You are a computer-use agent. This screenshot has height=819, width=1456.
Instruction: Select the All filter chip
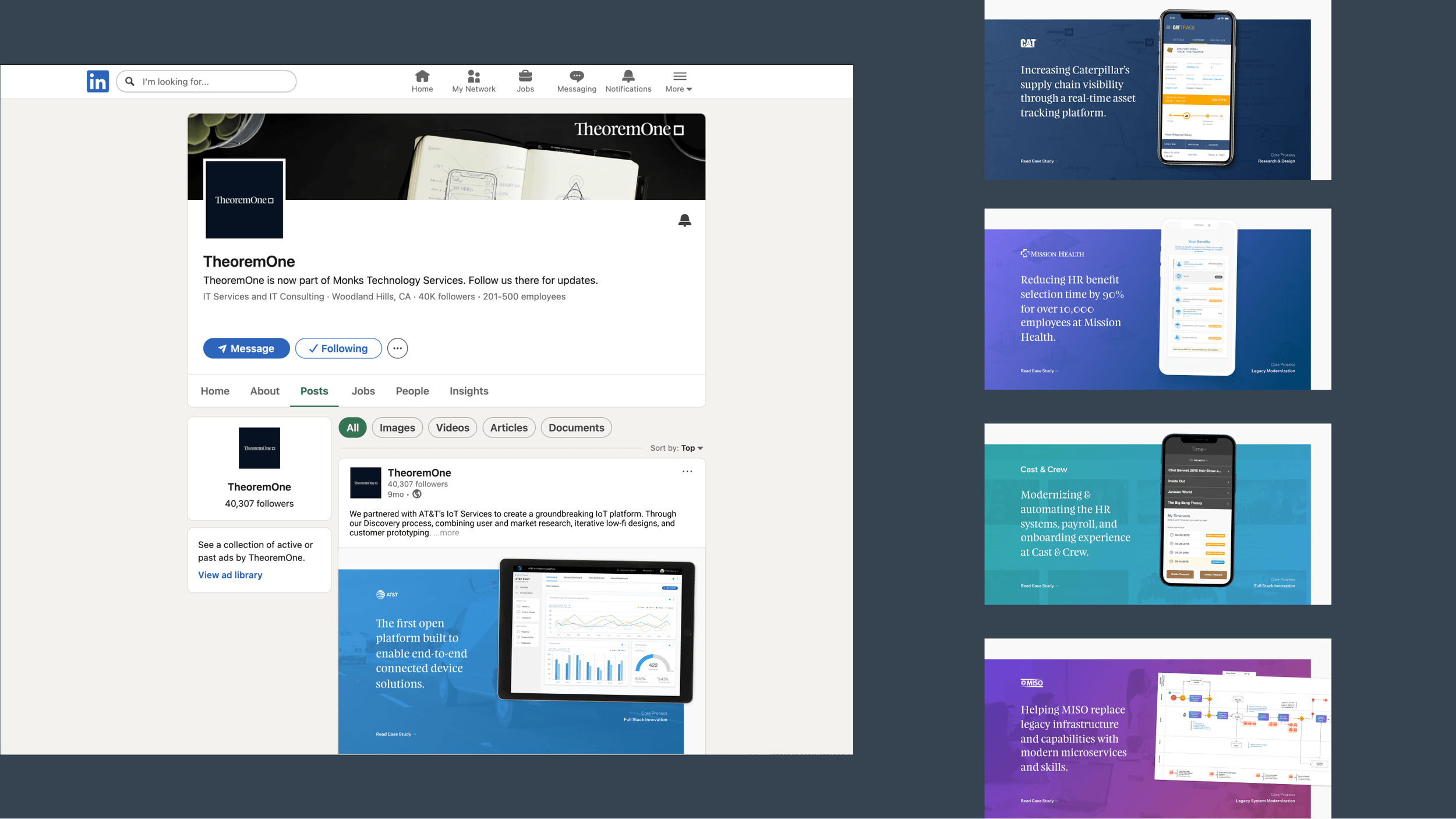353,428
